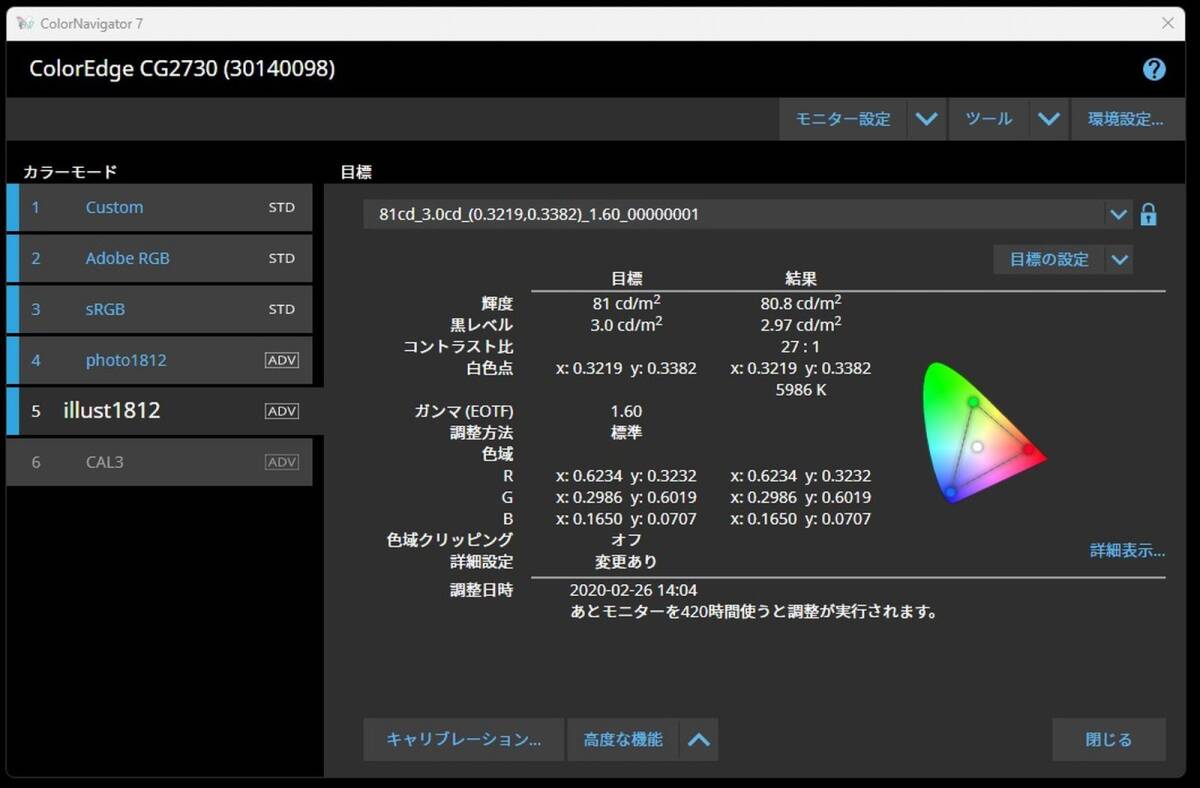The height and width of the screenshot is (788, 1200).
Task: Click the 閉じる button
Action: (1109, 740)
